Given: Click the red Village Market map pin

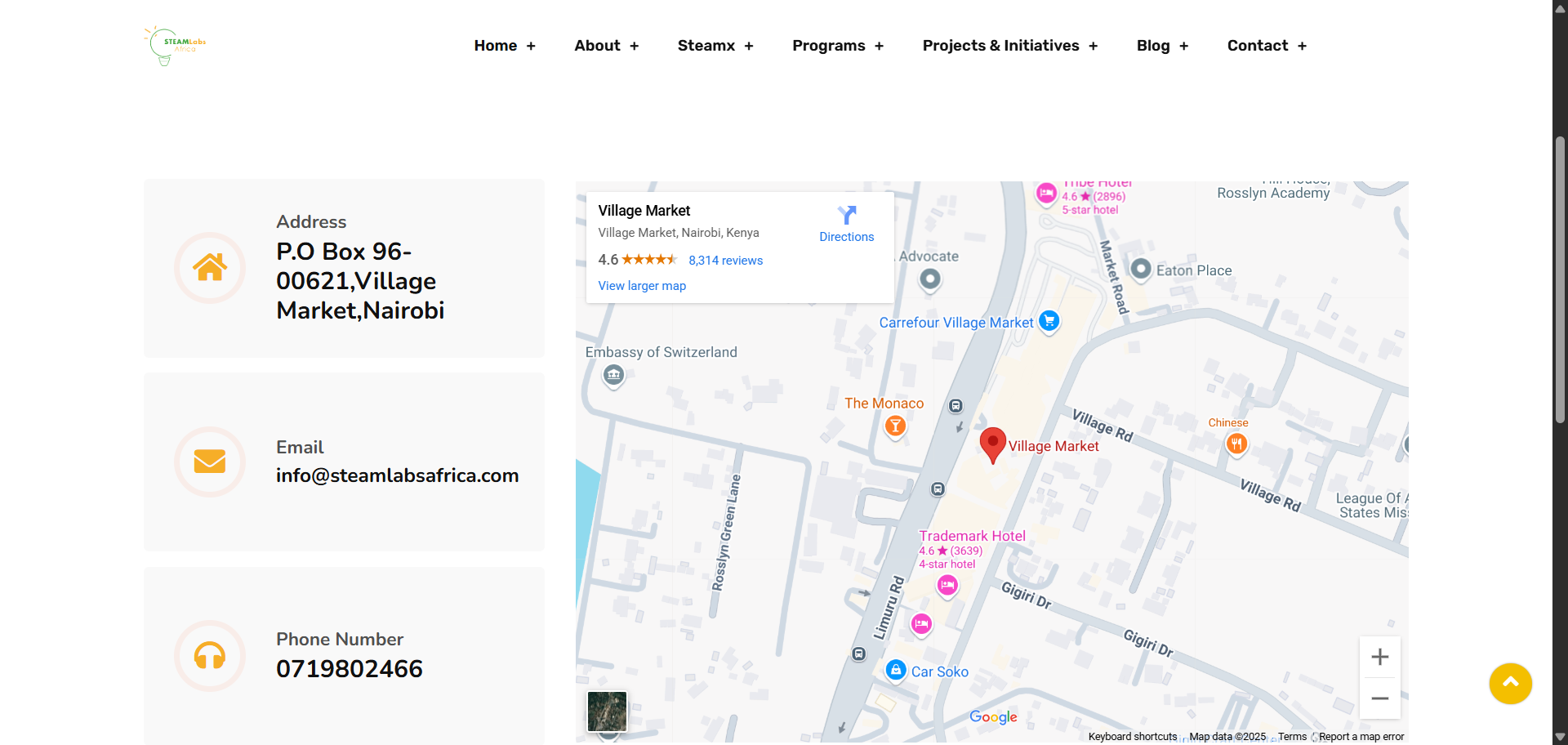Looking at the screenshot, I should tap(992, 445).
